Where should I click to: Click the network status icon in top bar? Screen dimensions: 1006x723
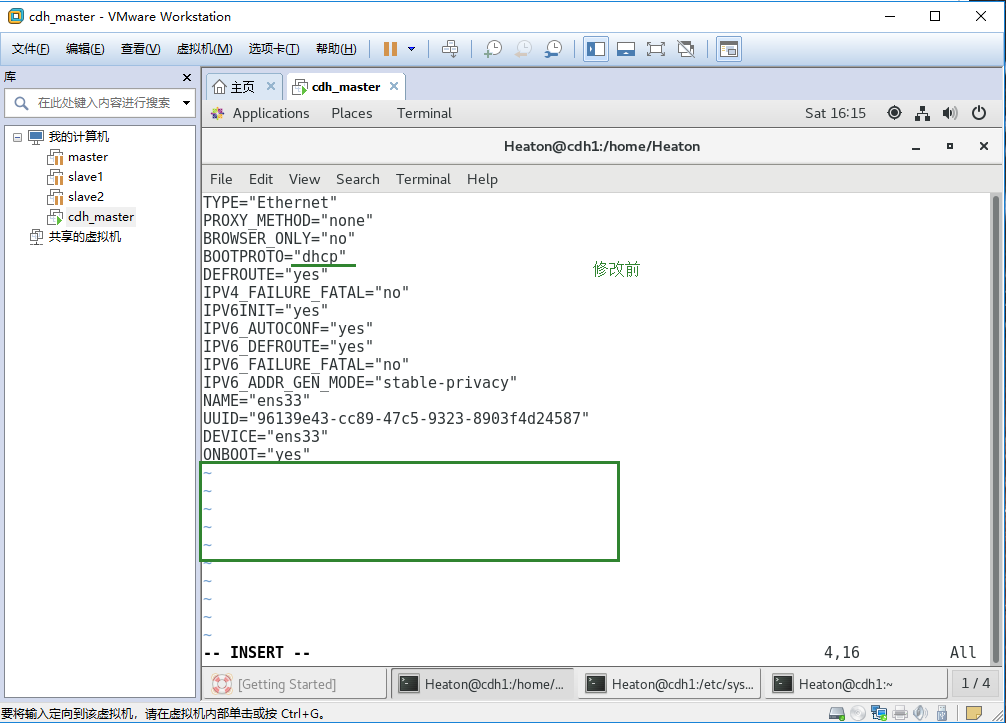click(x=923, y=114)
